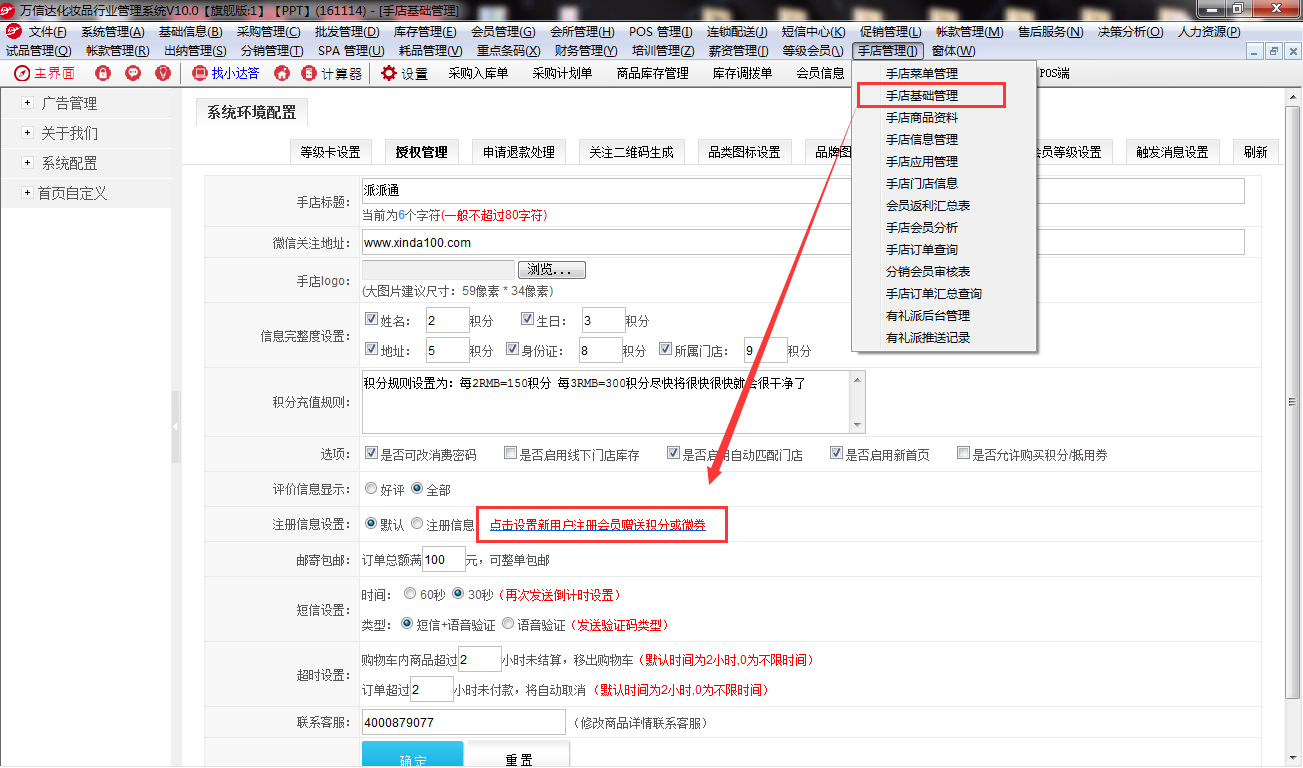Select the 60秒 radio button
This screenshot has height=768, width=1303.
click(410, 593)
